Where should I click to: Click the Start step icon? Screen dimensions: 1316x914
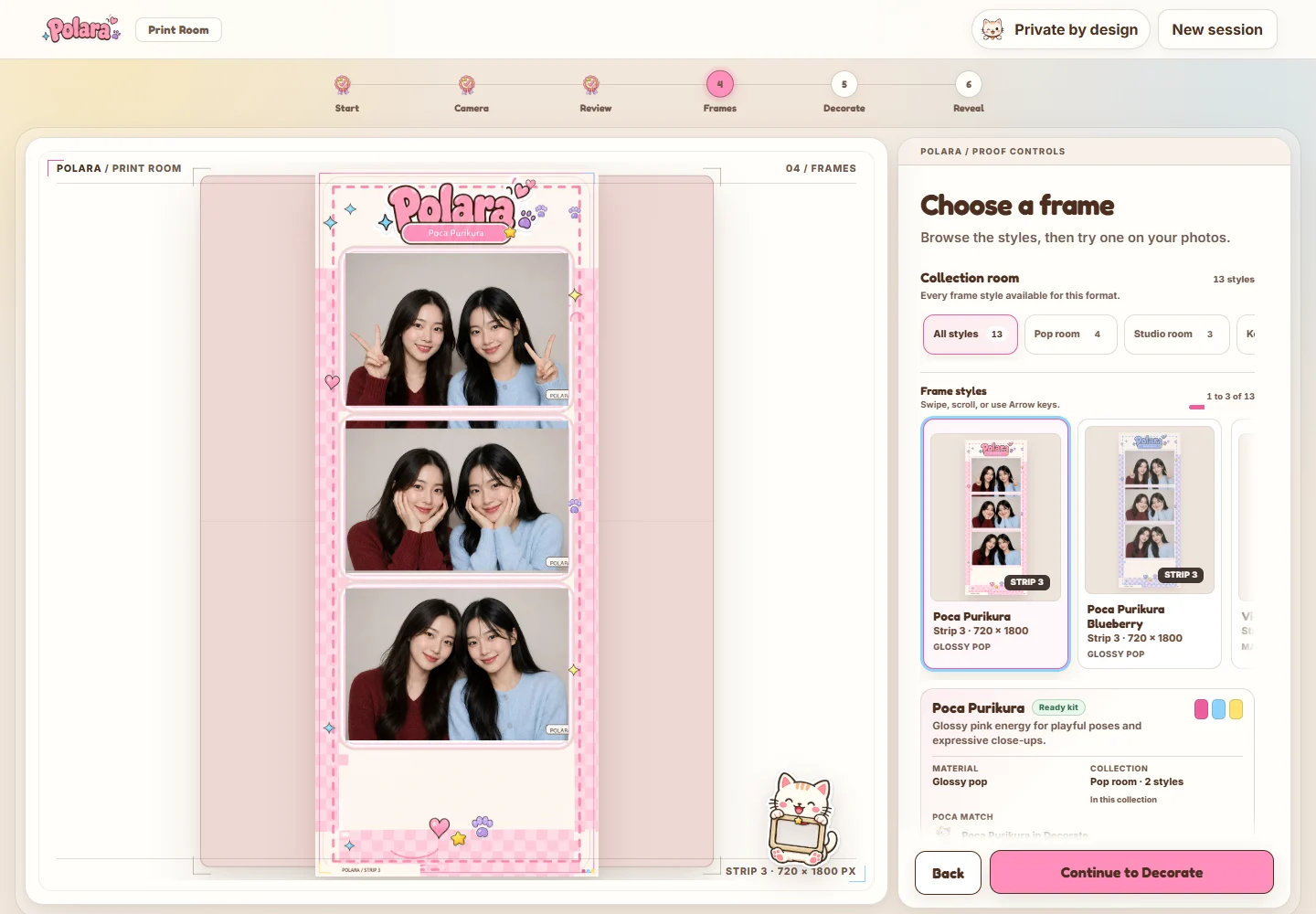point(343,84)
